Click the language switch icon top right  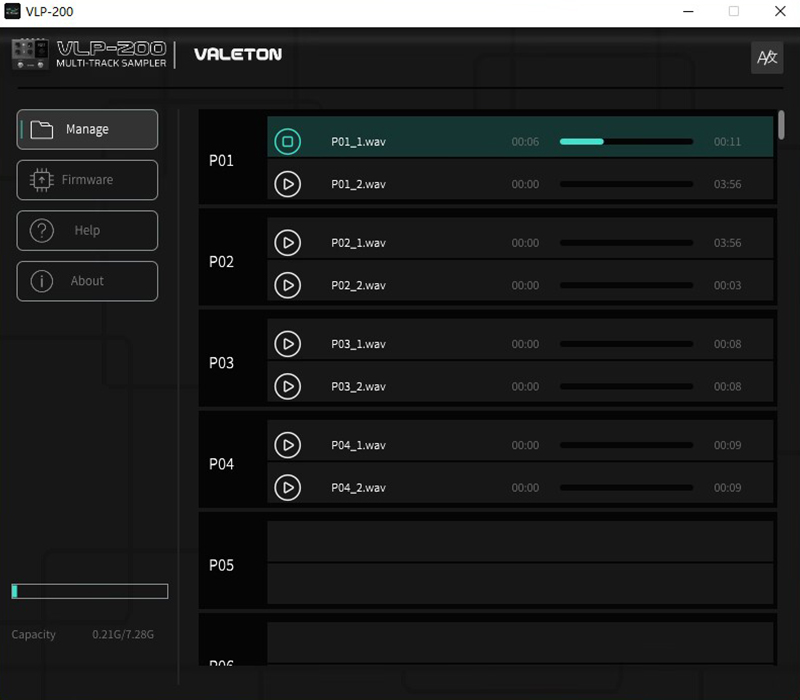pyautogui.click(x=767, y=57)
